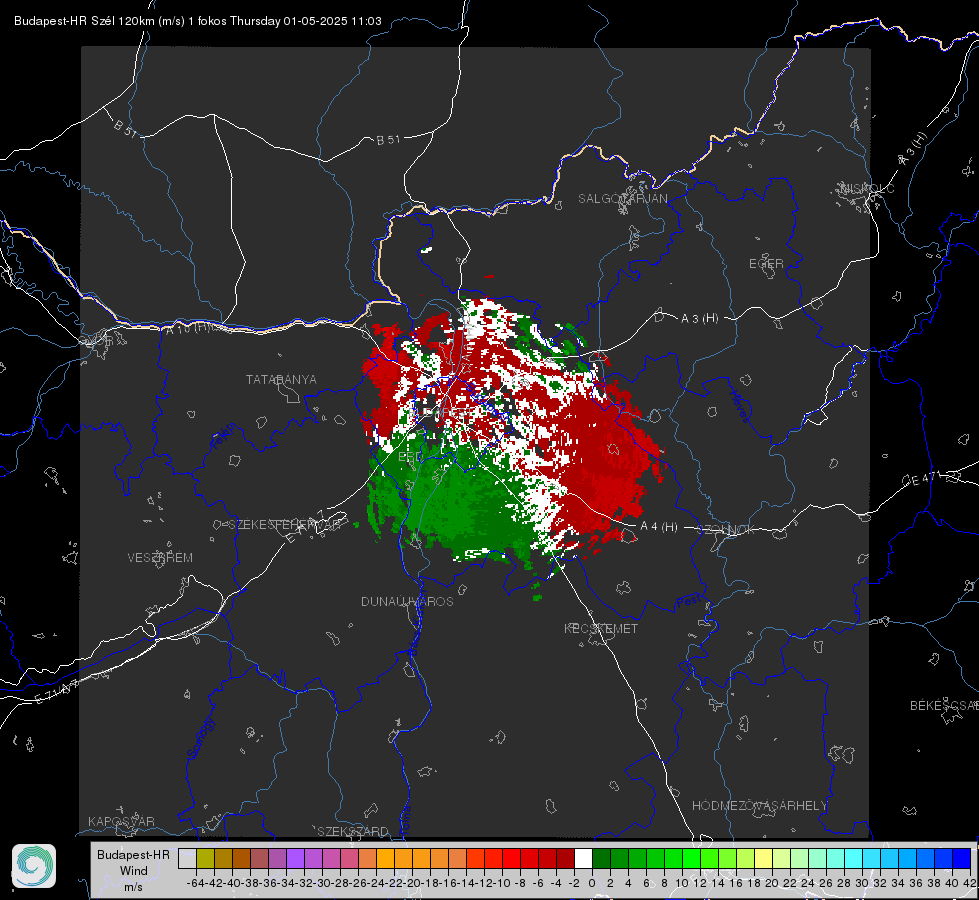Screen dimensions: 979x900
Task: Click the SZEKSZÁRD city label
Action: tap(353, 831)
